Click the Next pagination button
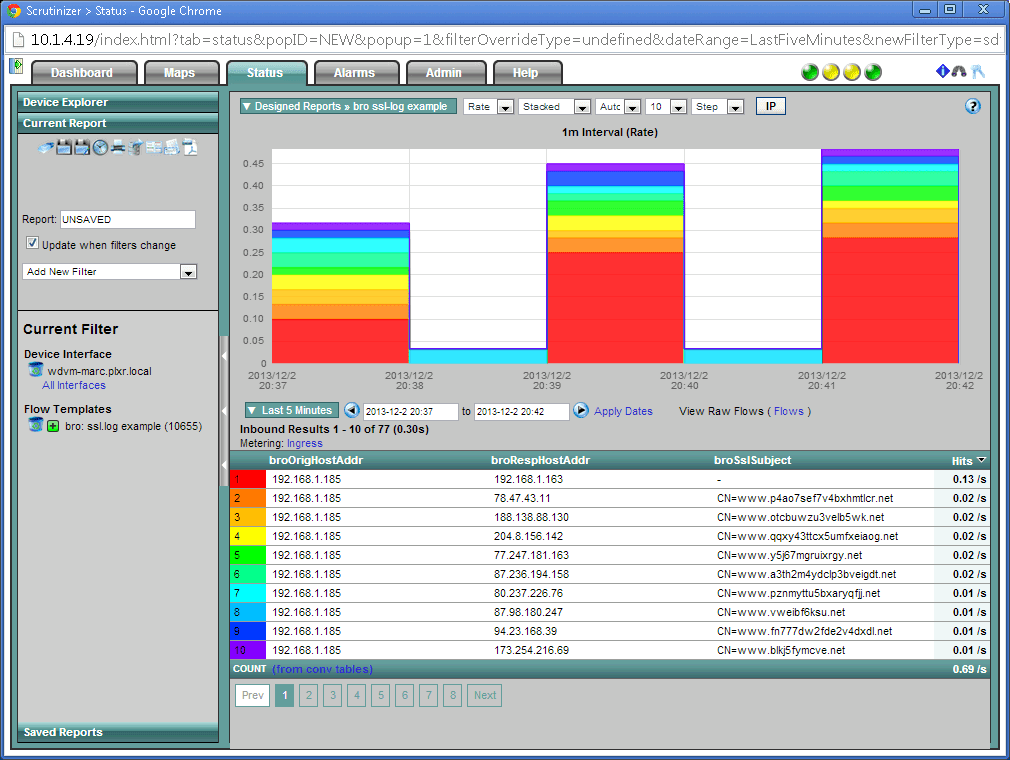This screenshot has width=1010, height=760. 484,695
